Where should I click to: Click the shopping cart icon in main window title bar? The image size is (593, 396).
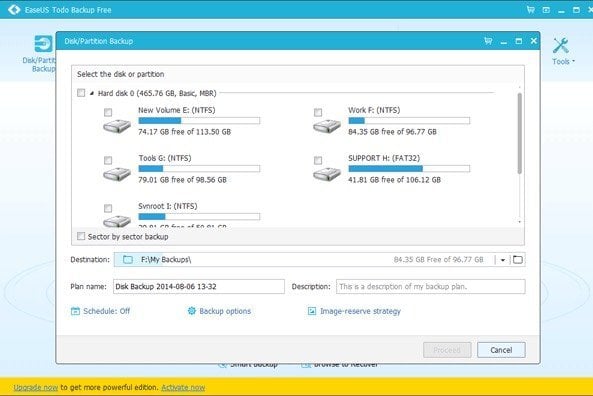531,10
